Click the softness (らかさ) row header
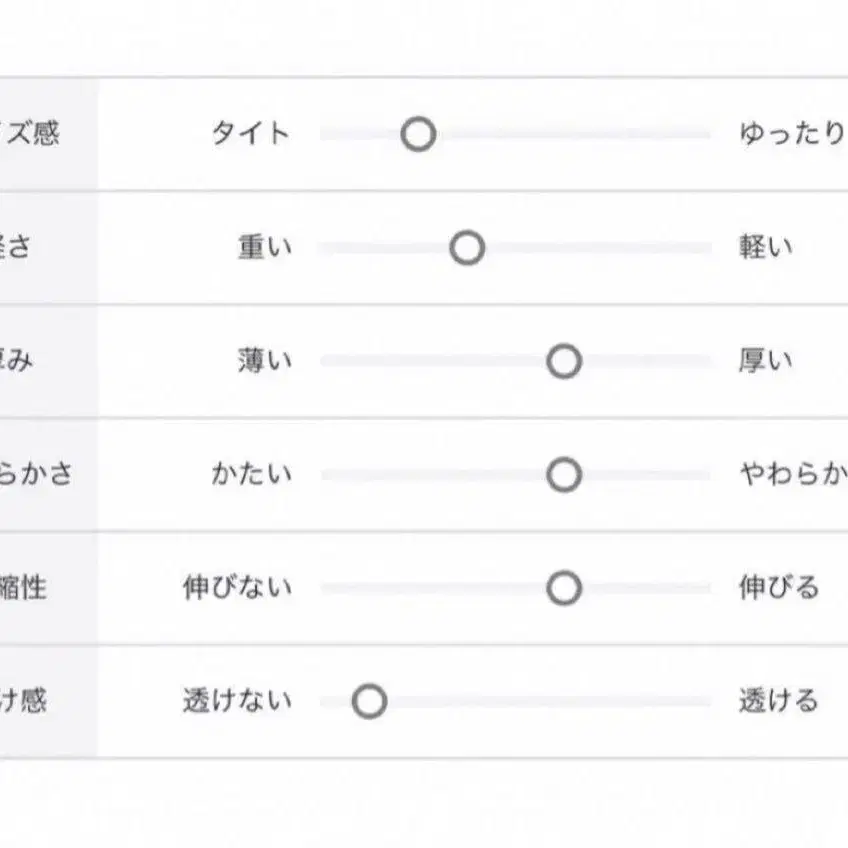The height and width of the screenshot is (848, 848). tap(40, 474)
